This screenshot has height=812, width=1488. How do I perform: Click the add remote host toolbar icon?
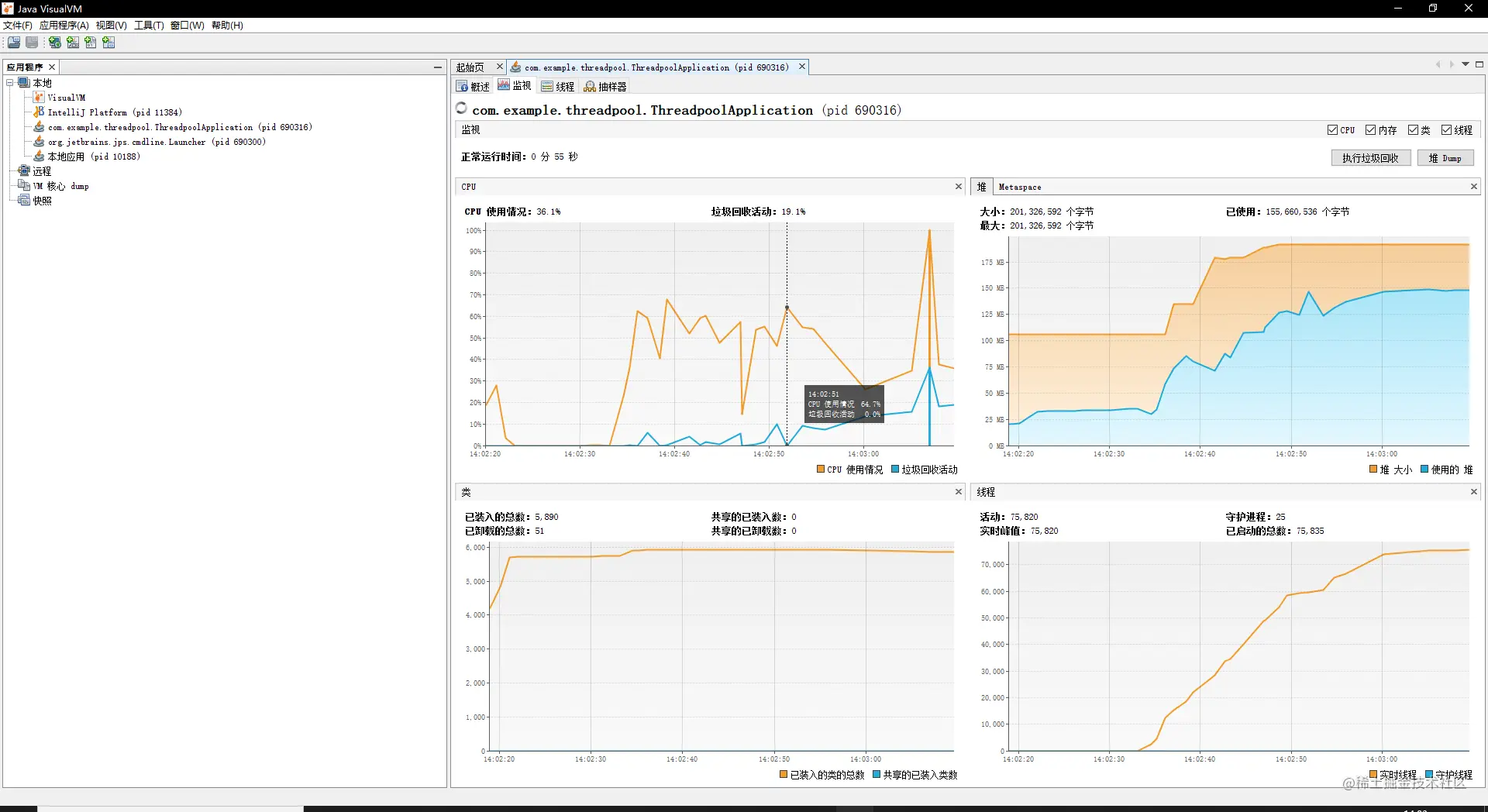point(55,43)
